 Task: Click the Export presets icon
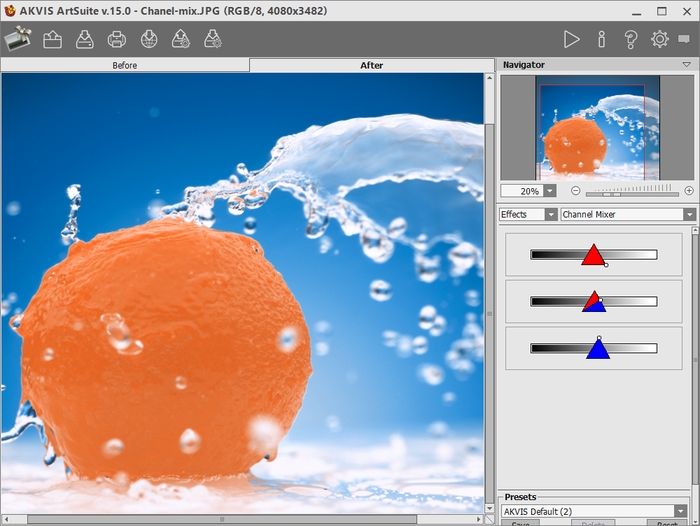click(213, 39)
